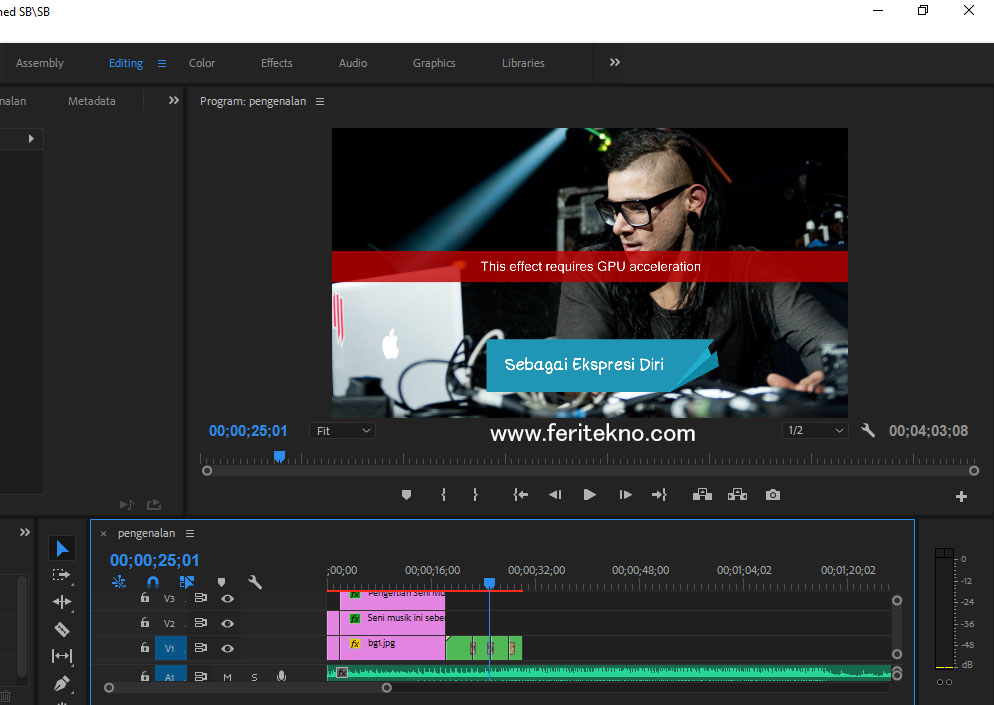Expand triangle in source panel

31,138
